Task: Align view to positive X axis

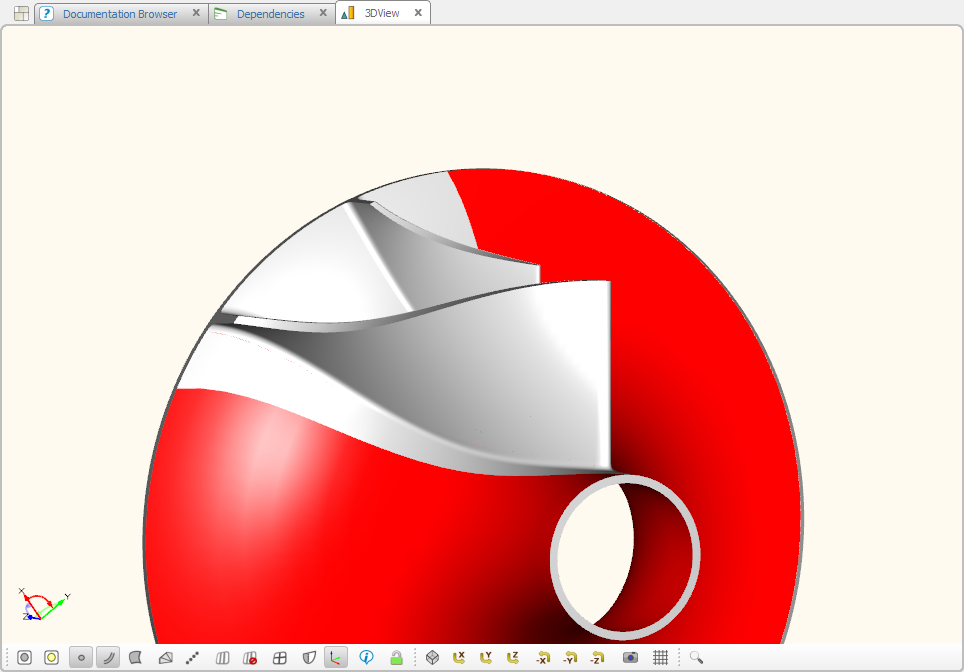Action: (x=459, y=657)
